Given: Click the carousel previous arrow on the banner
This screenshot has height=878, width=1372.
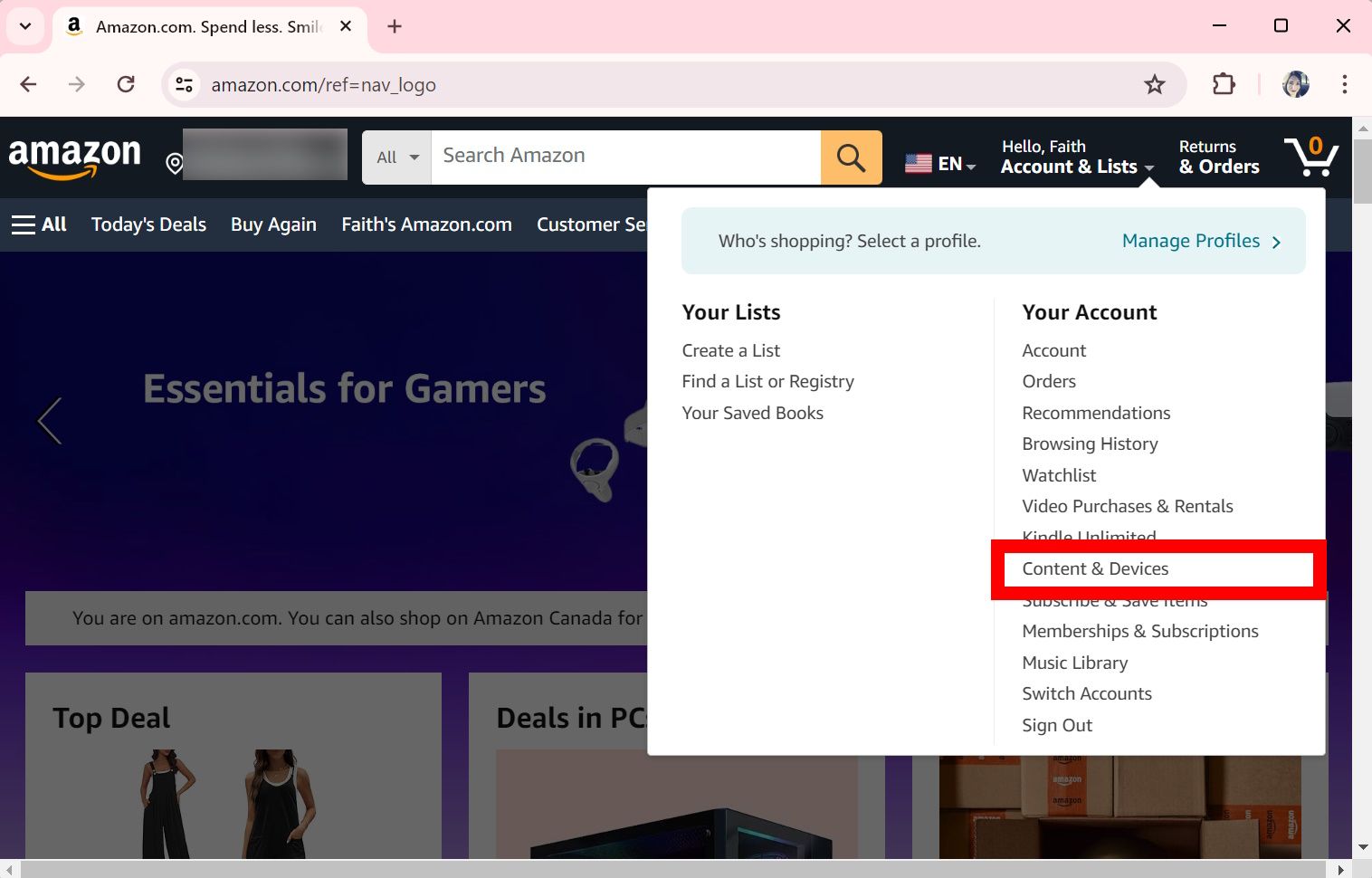Looking at the screenshot, I should pos(50,420).
